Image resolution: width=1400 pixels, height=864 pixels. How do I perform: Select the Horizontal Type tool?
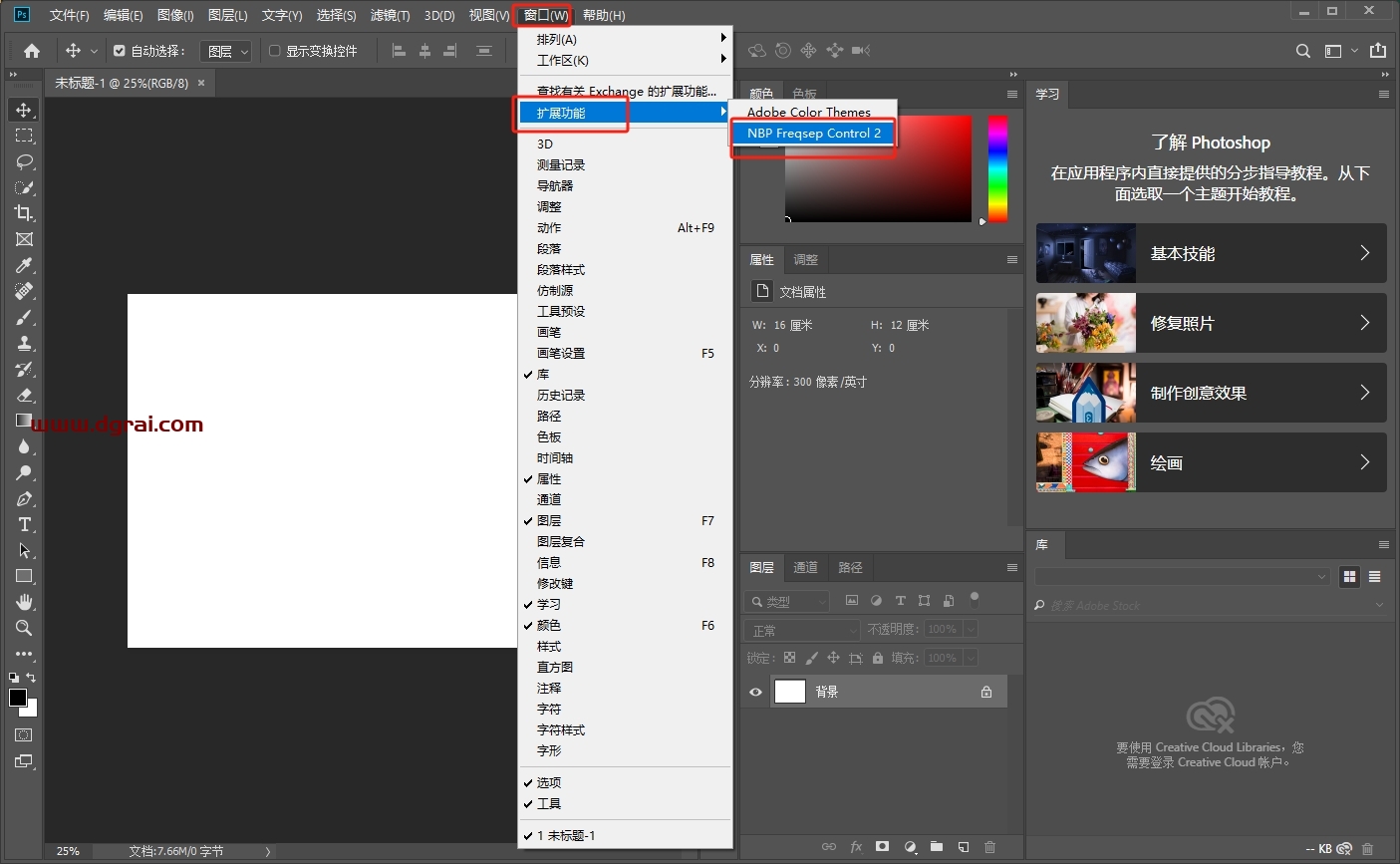click(24, 524)
